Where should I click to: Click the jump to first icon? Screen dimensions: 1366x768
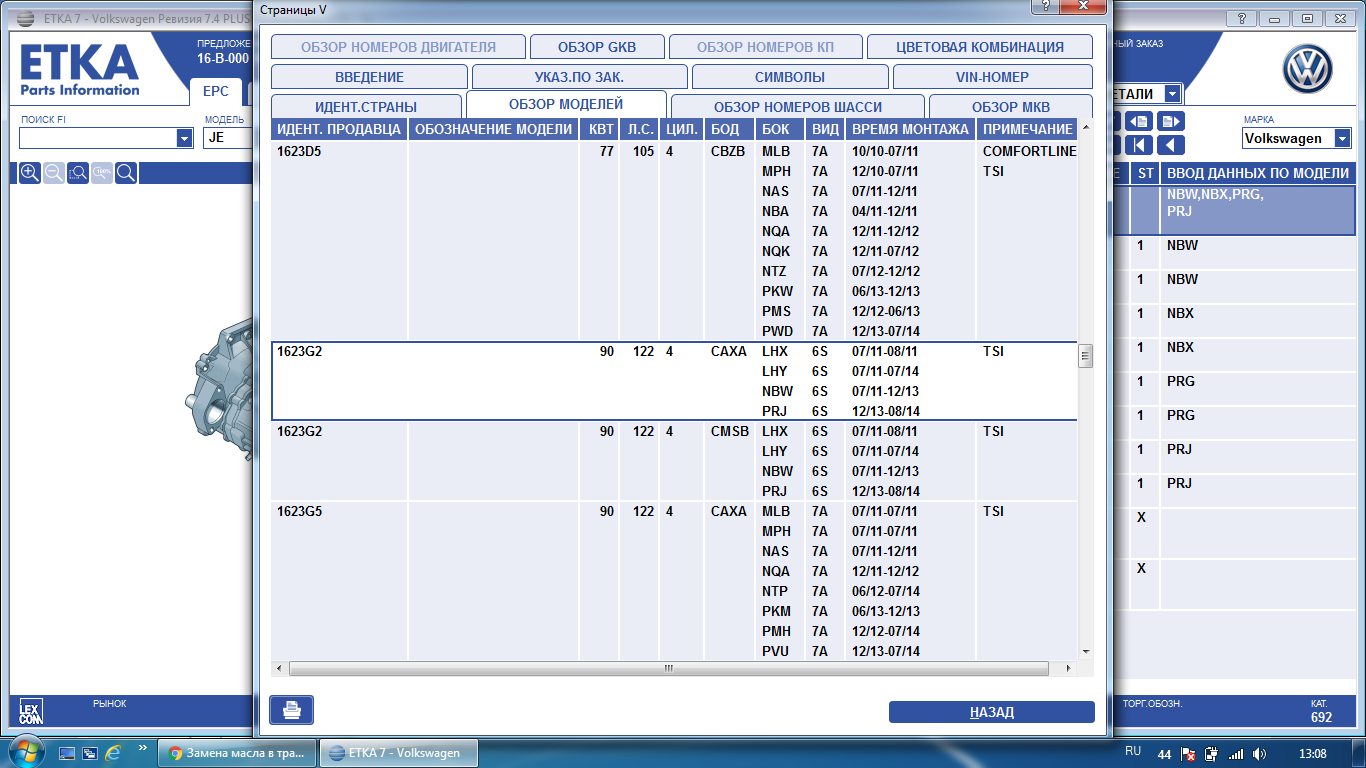point(1139,145)
